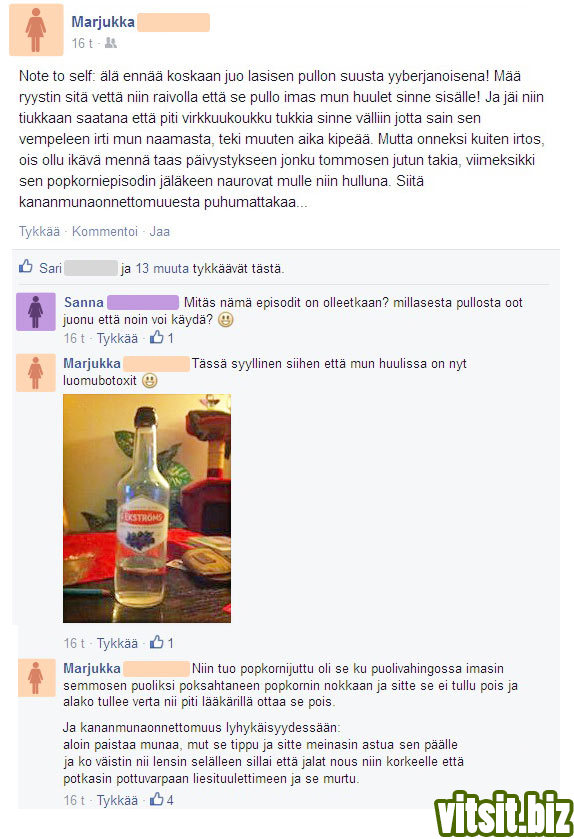Open the Marjukka author name link in post header
Viewport: 574px width, 839px height.
click(x=103, y=22)
